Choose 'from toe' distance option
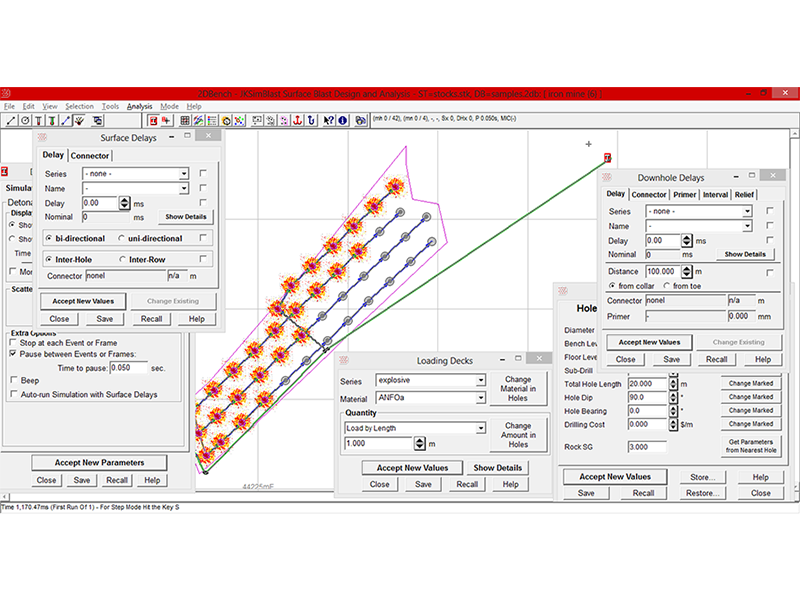 (x=666, y=285)
